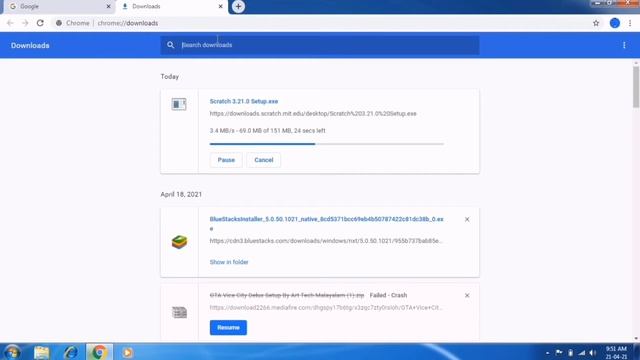Open the volume speaker tray icon
This screenshot has height=360, width=640.
(x=592, y=353)
